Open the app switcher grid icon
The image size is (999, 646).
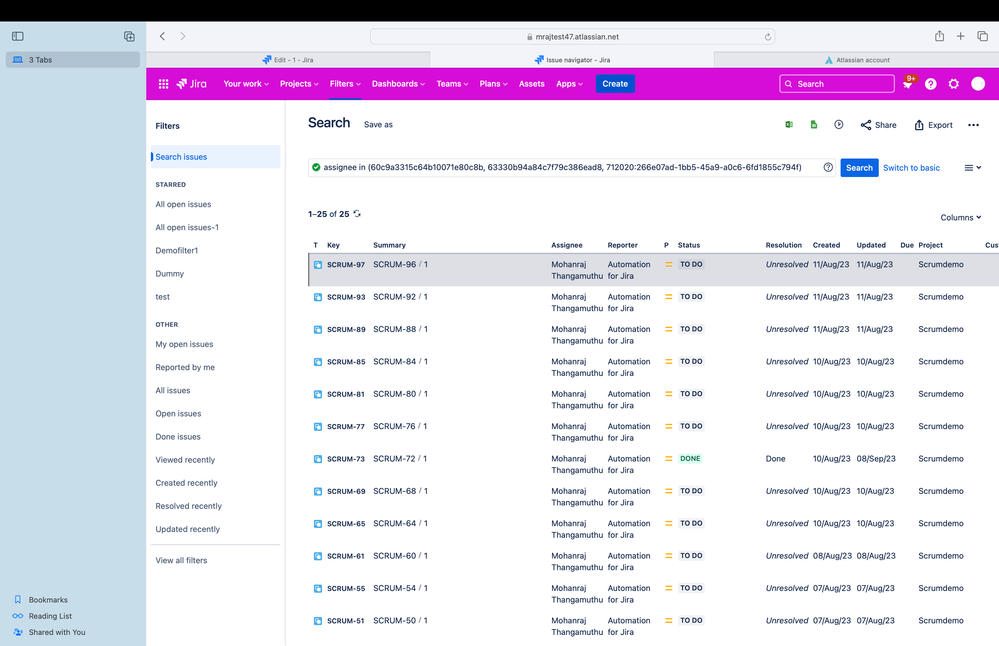[x=163, y=84]
